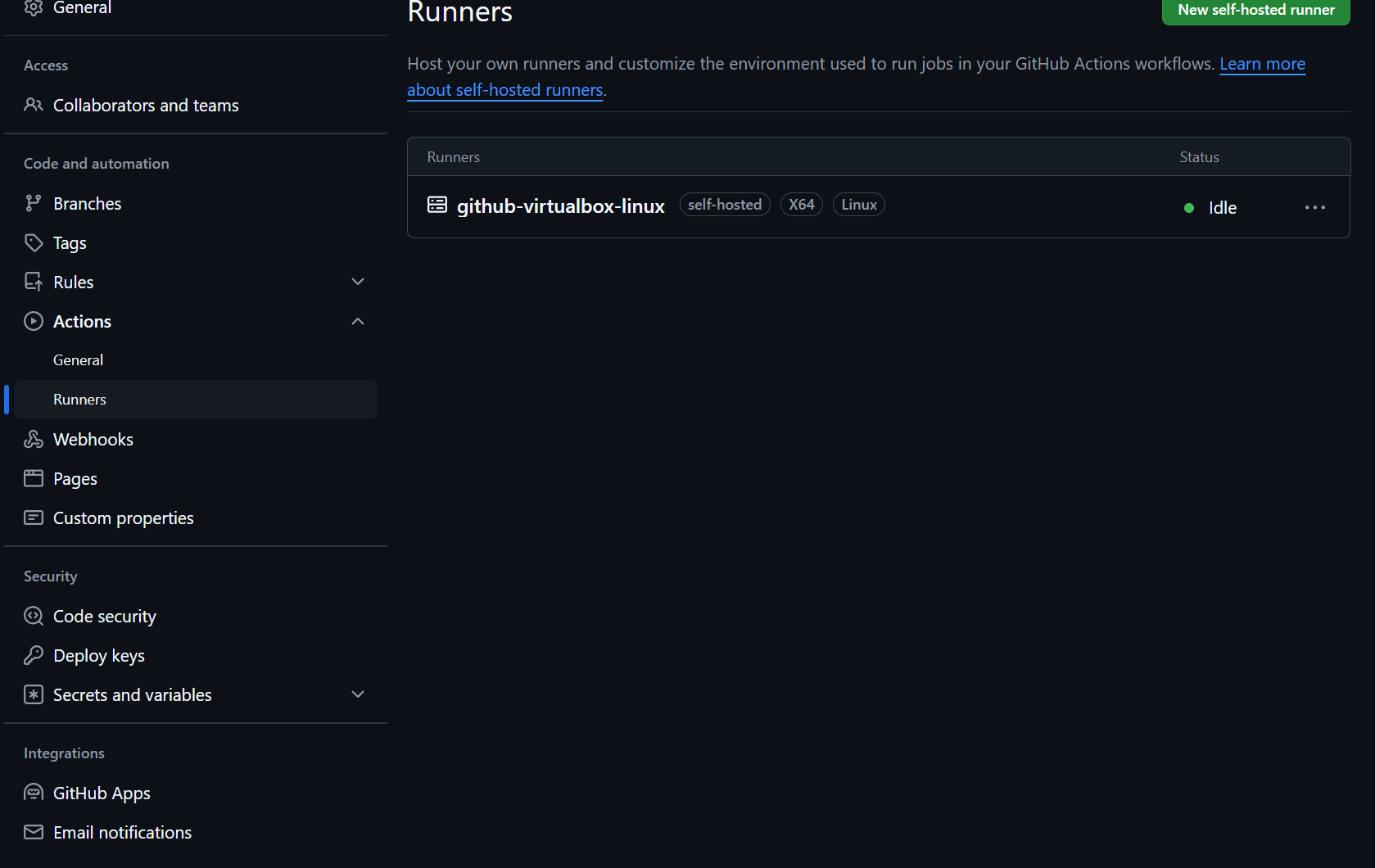Viewport: 1375px width, 868px height.
Task: Click the green Idle status indicator
Action: [1188, 208]
